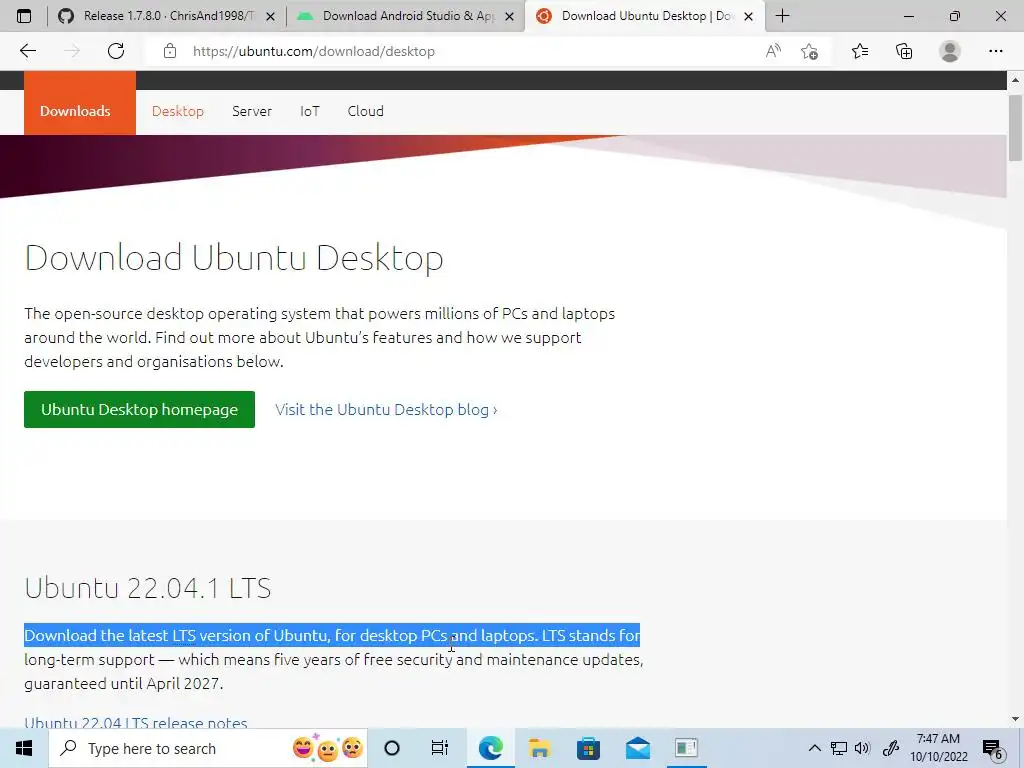
Task: Close the Download Ubuntu Desktop tab
Action: 748,16
